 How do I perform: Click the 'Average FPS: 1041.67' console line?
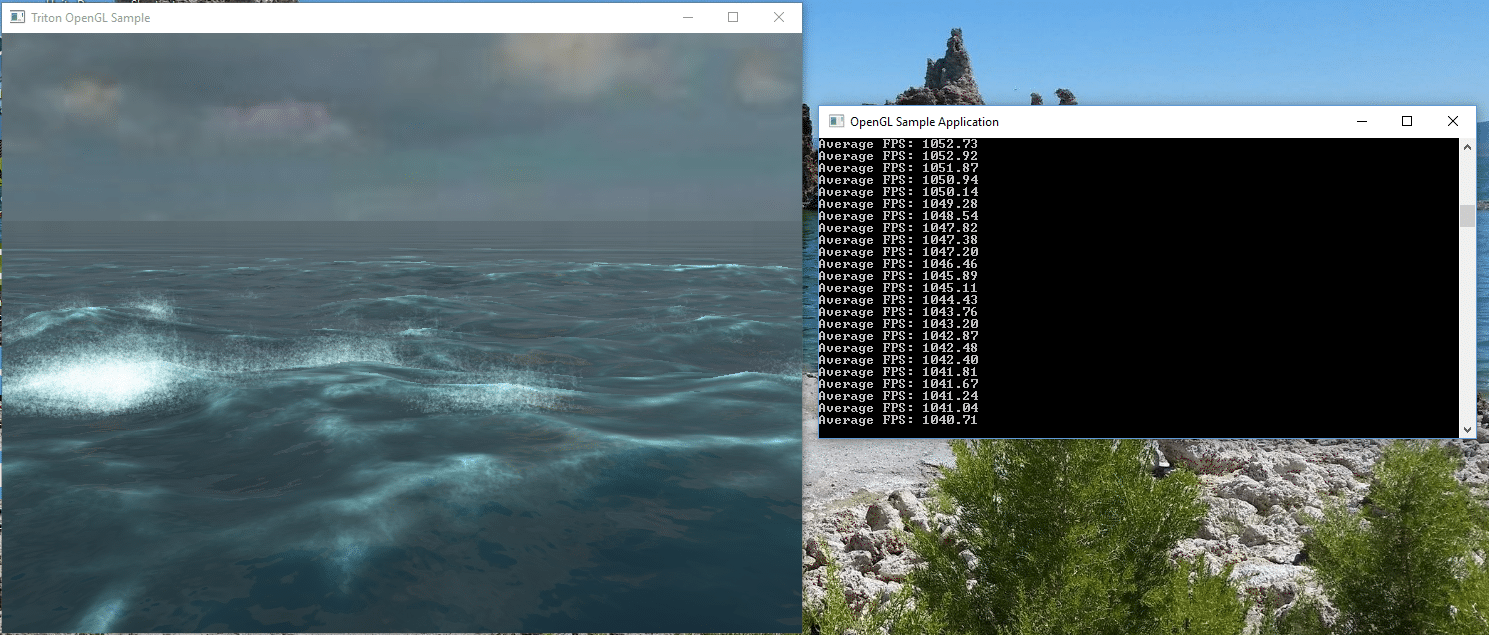click(x=898, y=384)
